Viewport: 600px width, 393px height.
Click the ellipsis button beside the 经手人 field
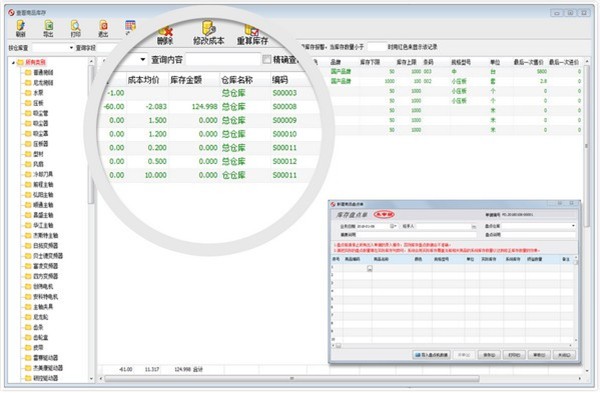tap(474, 226)
